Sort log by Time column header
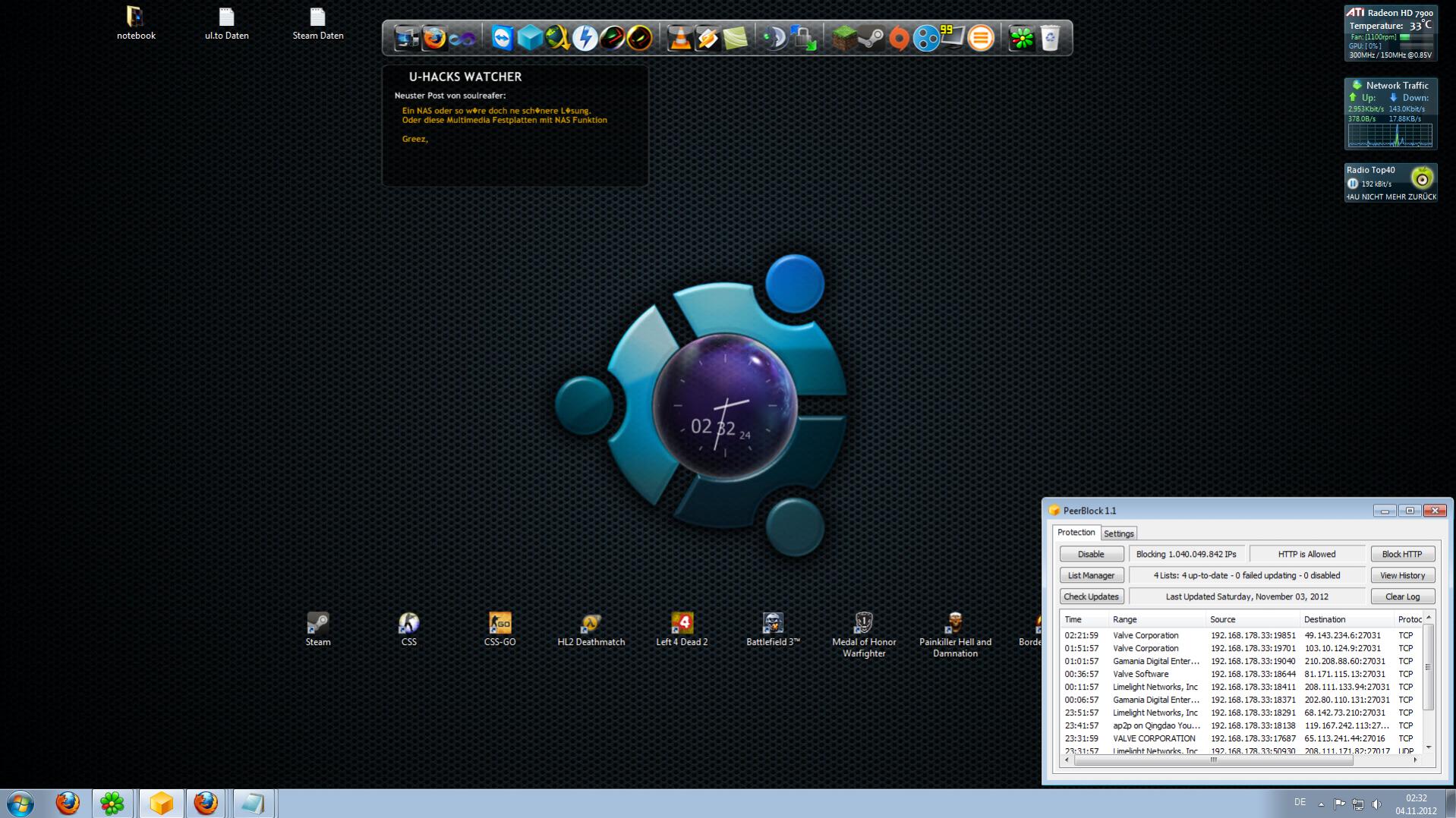This screenshot has height=818, width=1456. pos(1073,619)
